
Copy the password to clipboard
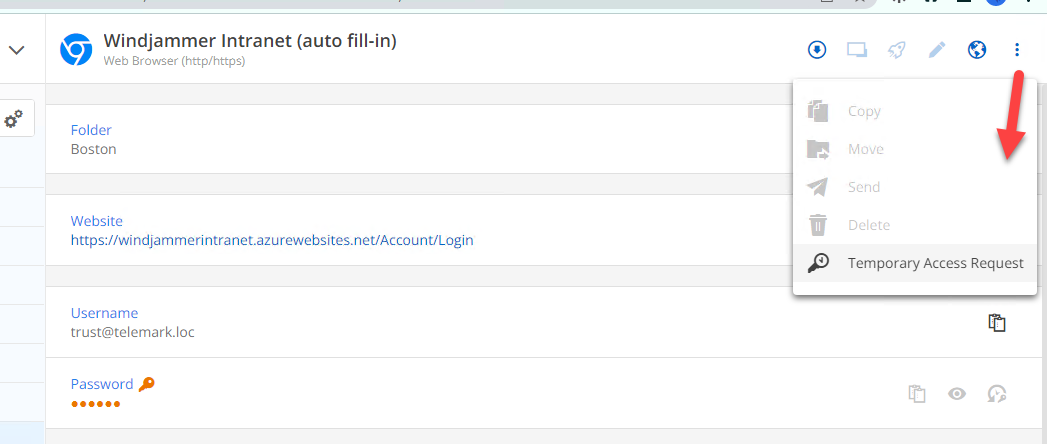pos(917,393)
